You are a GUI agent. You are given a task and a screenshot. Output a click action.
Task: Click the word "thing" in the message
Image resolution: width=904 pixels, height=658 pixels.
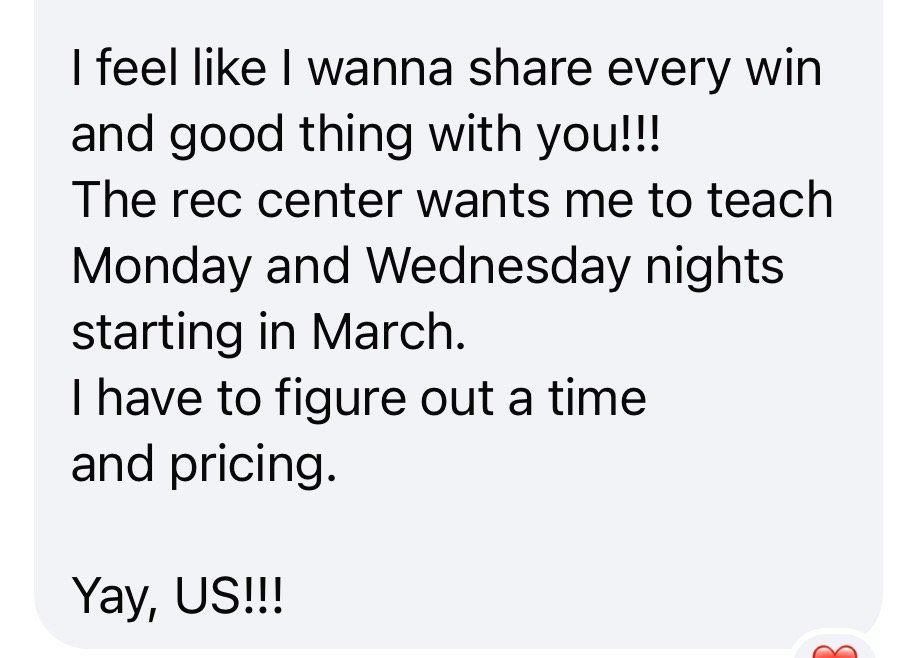coord(356,136)
